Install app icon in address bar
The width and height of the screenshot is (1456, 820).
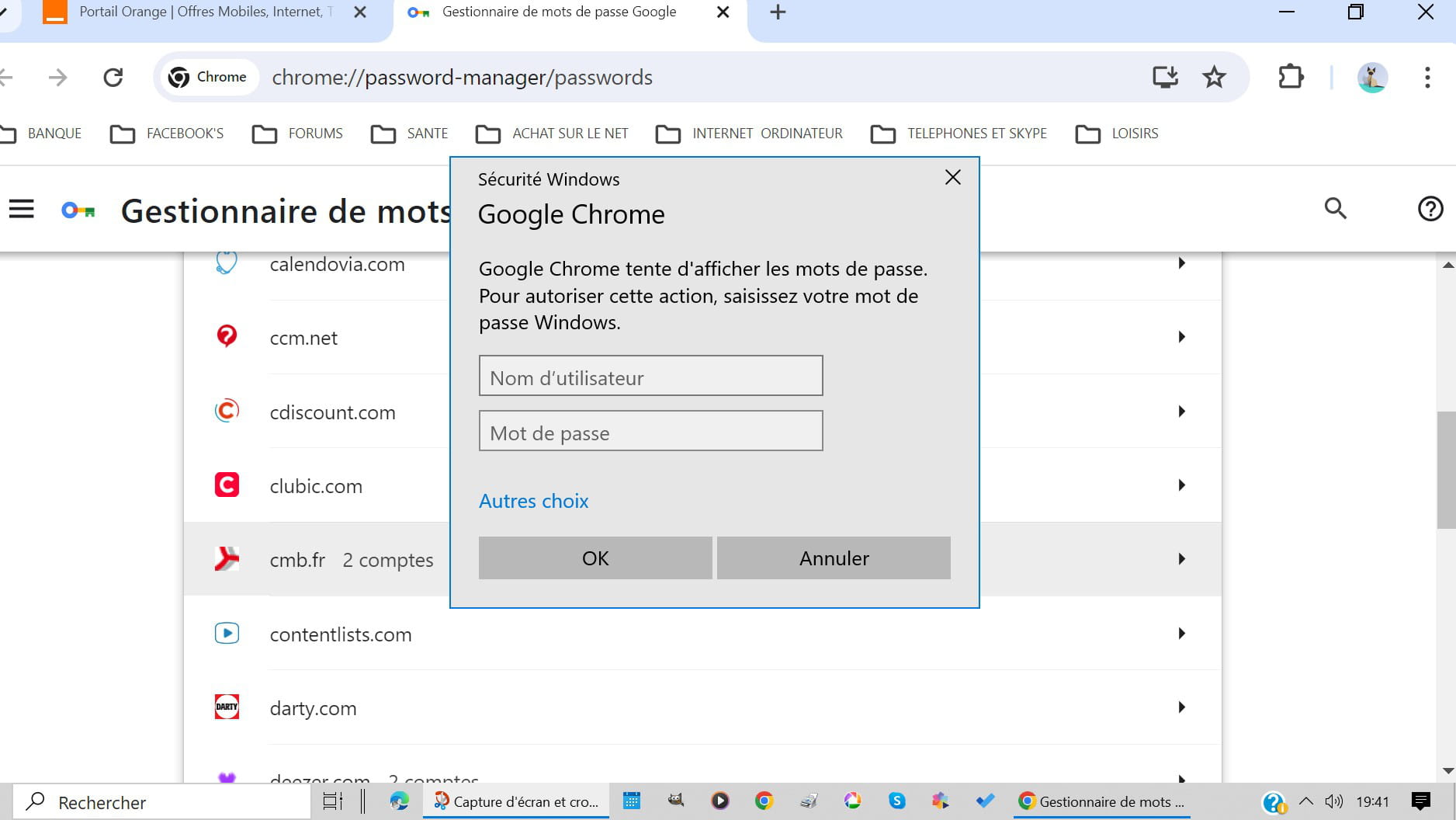click(1165, 77)
